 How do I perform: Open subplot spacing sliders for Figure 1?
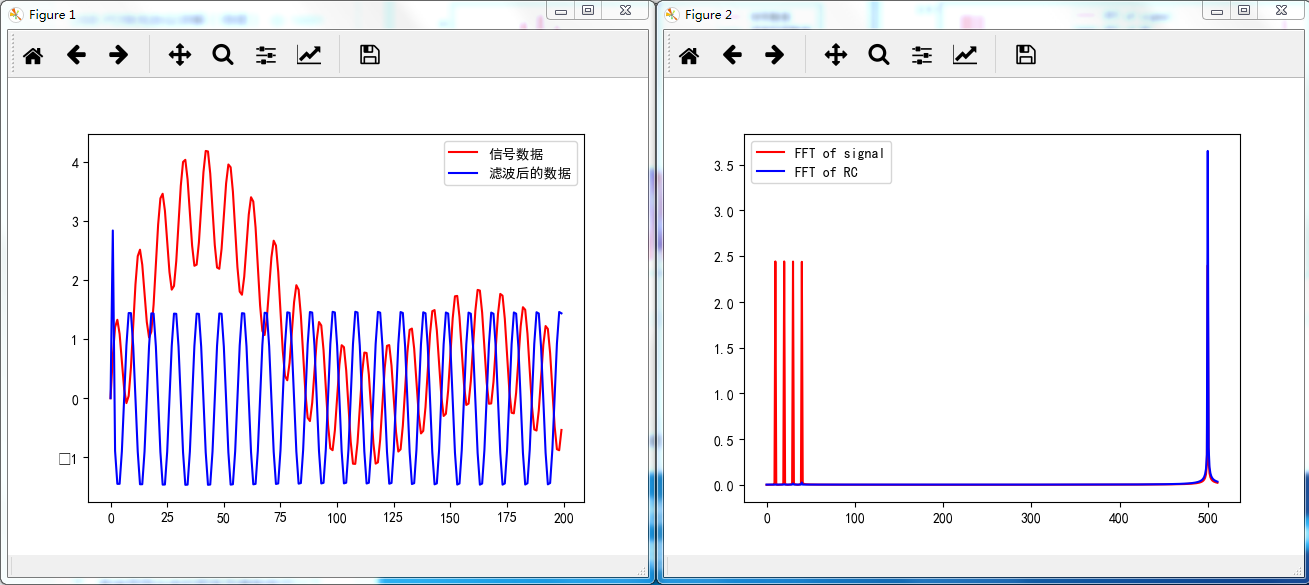(265, 55)
